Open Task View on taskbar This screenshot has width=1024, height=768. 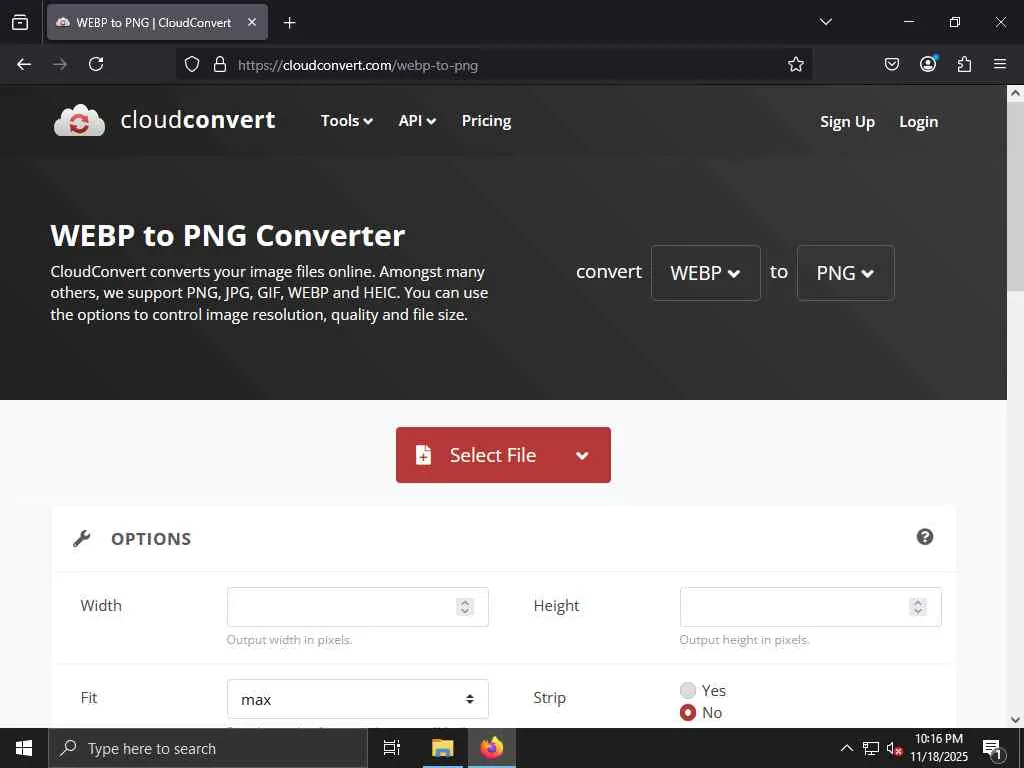392,748
